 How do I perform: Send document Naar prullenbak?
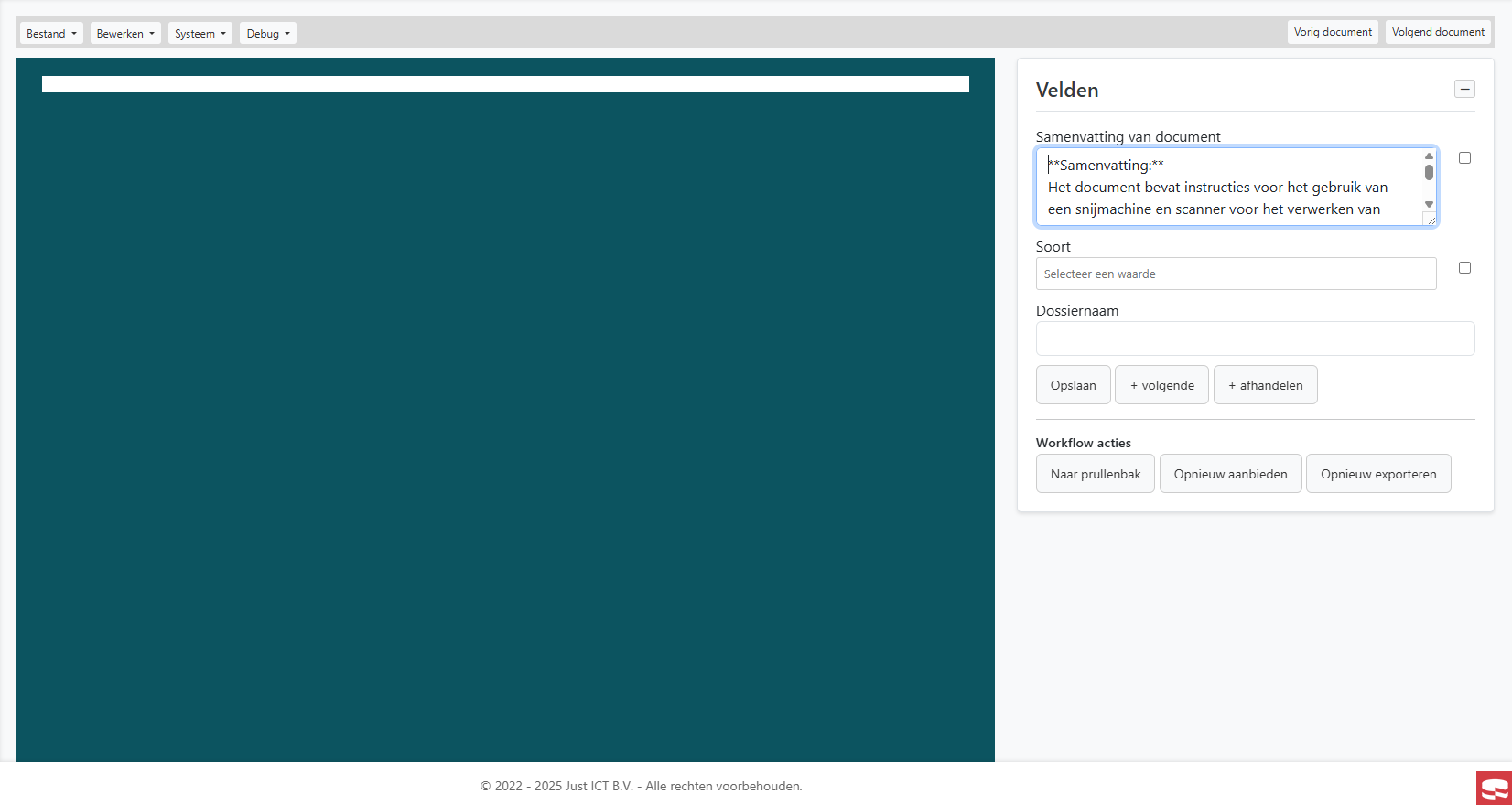[1096, 474]
